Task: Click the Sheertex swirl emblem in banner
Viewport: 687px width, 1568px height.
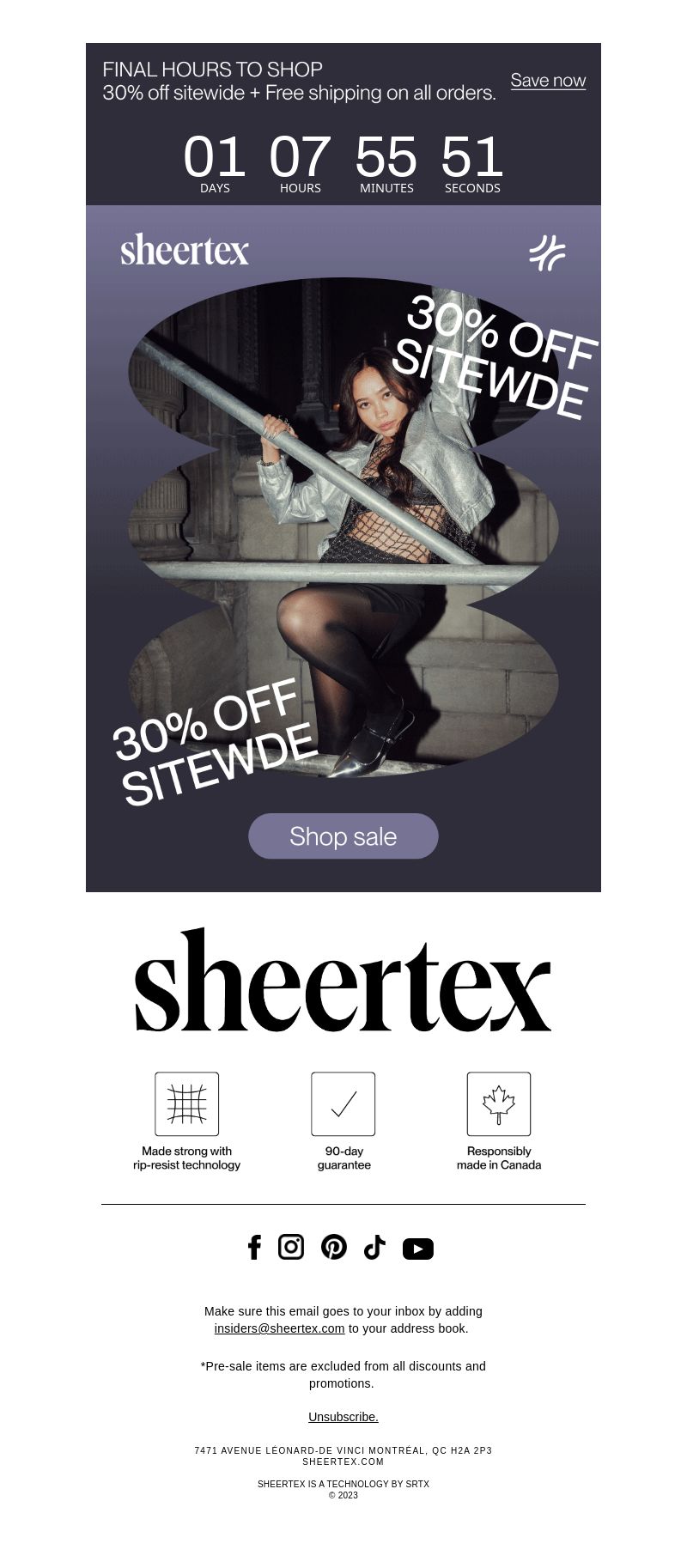Action: point(547,252)
